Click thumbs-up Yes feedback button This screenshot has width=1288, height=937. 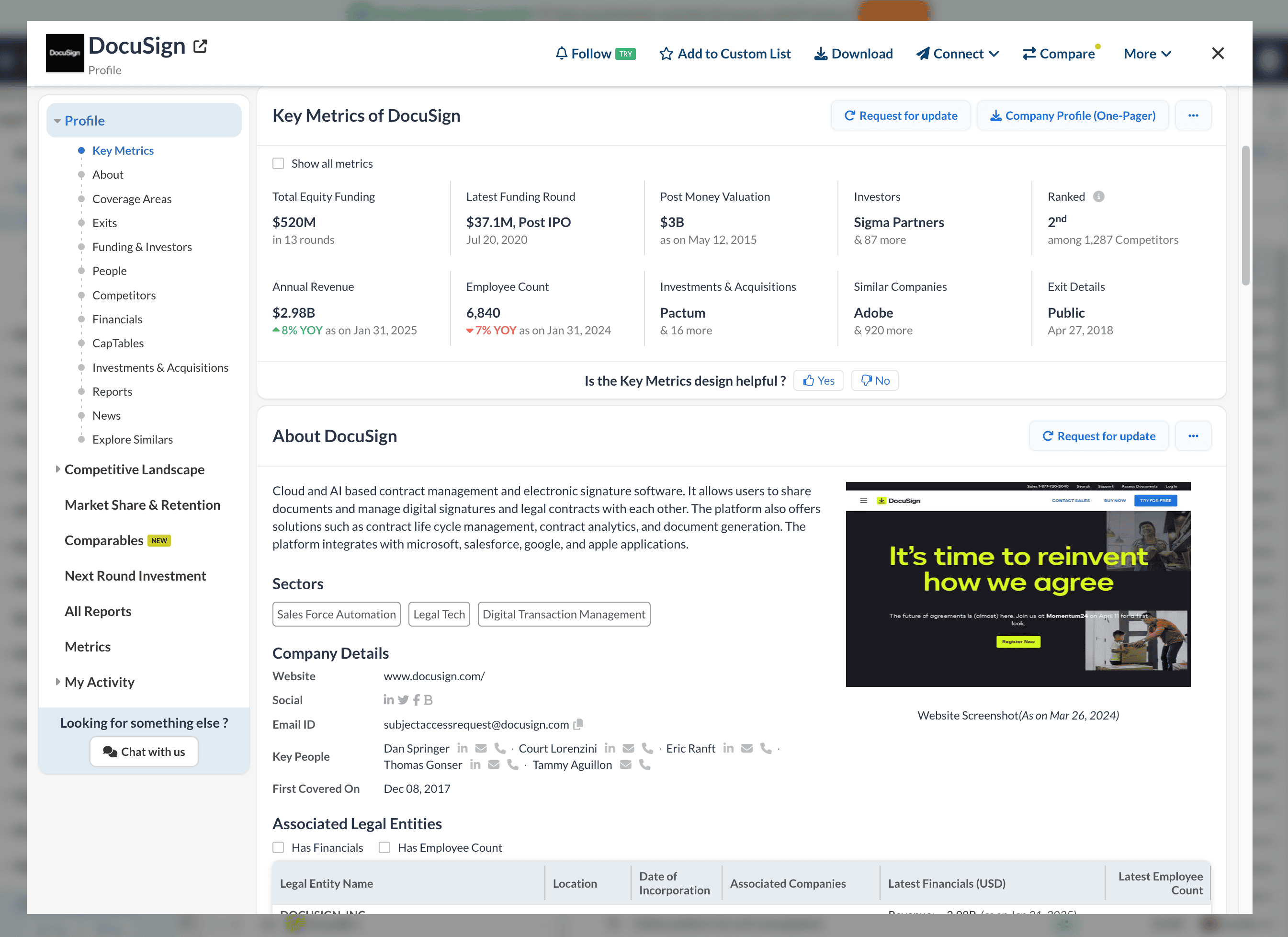pos(818,381)
